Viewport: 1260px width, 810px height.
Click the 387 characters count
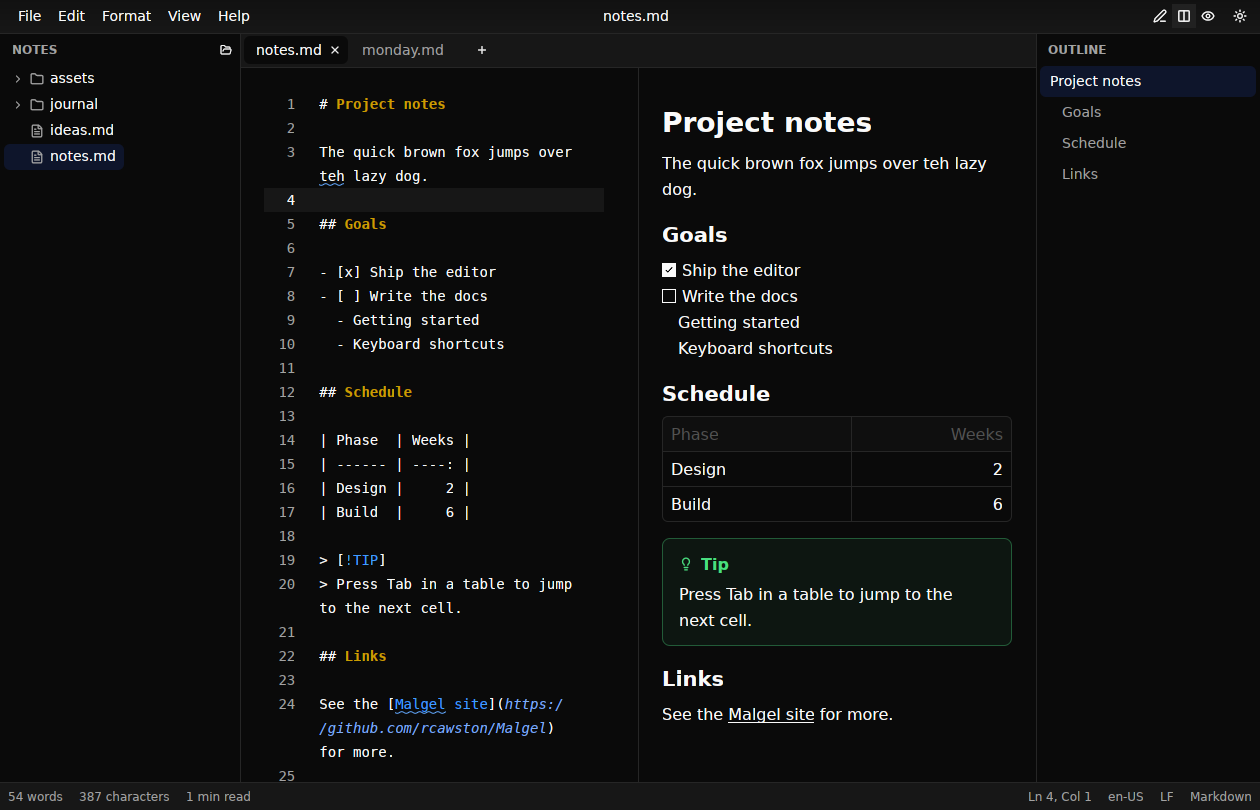tap(124, 797)
